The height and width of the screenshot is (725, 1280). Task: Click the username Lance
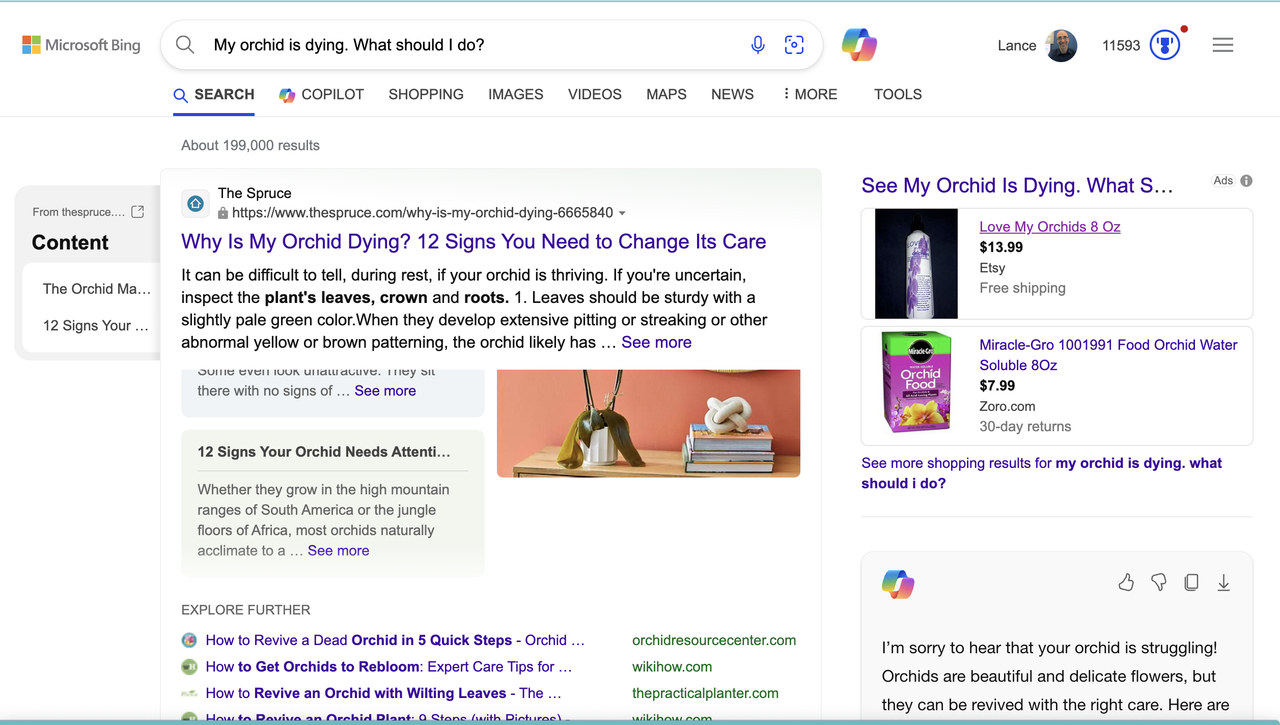(x=1017, y=45)
